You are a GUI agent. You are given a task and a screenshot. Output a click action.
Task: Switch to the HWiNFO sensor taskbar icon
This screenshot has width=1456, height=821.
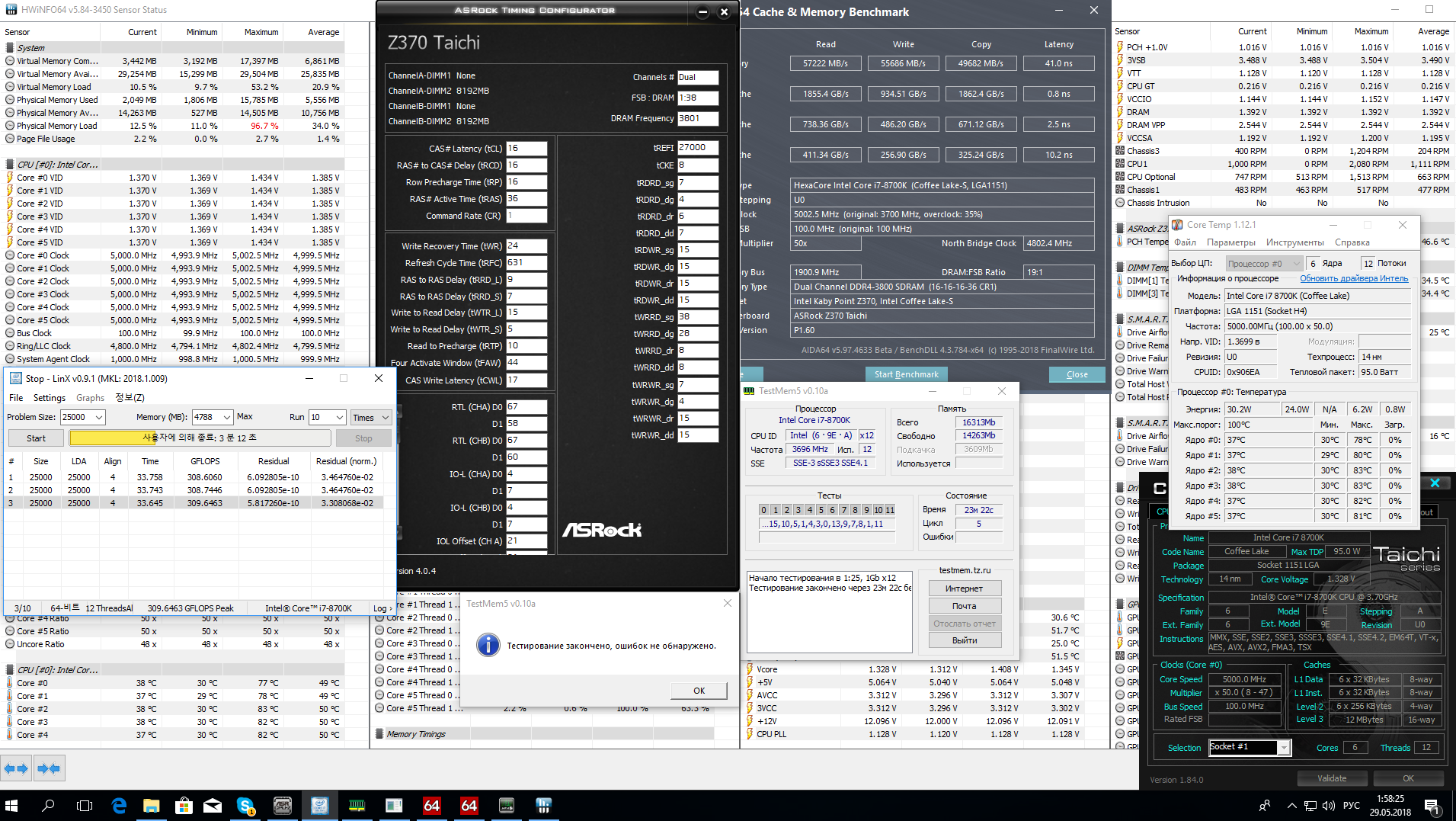tap(543, 806)
